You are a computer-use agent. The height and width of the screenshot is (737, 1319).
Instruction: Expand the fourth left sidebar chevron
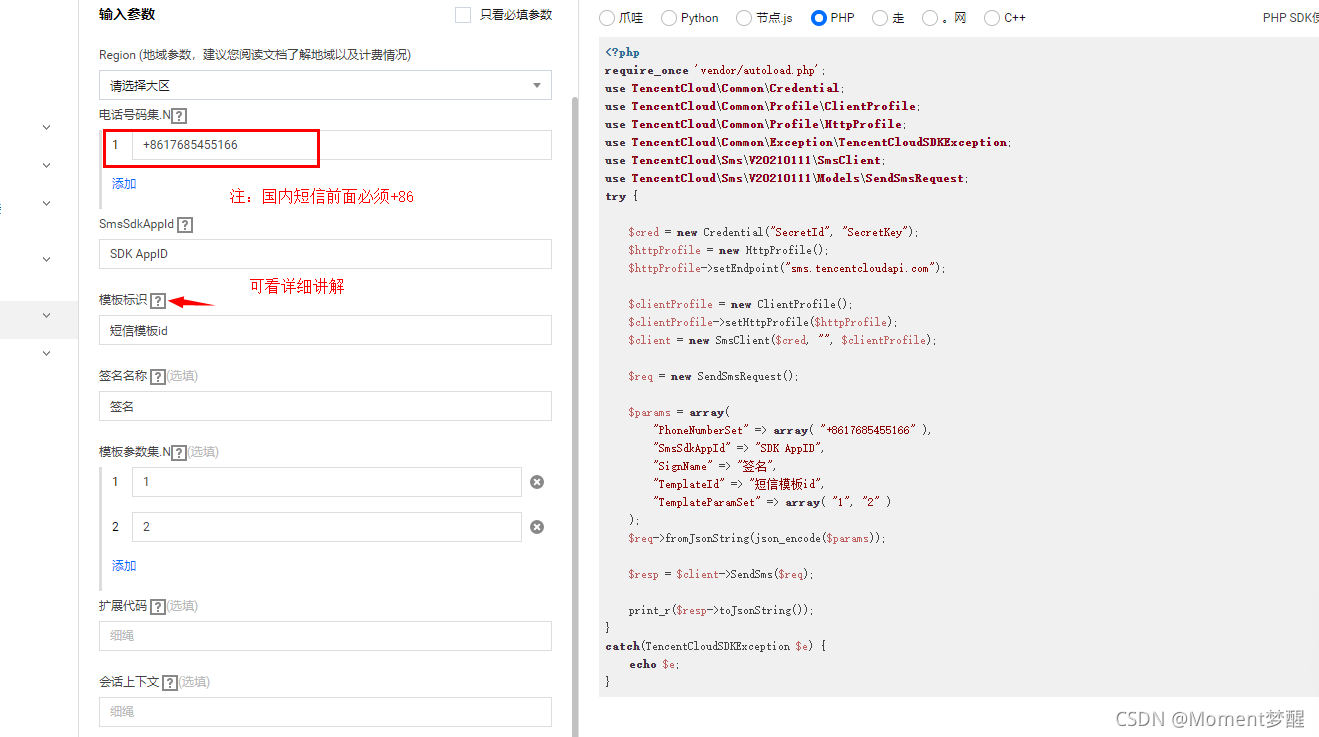coord(46,259)
